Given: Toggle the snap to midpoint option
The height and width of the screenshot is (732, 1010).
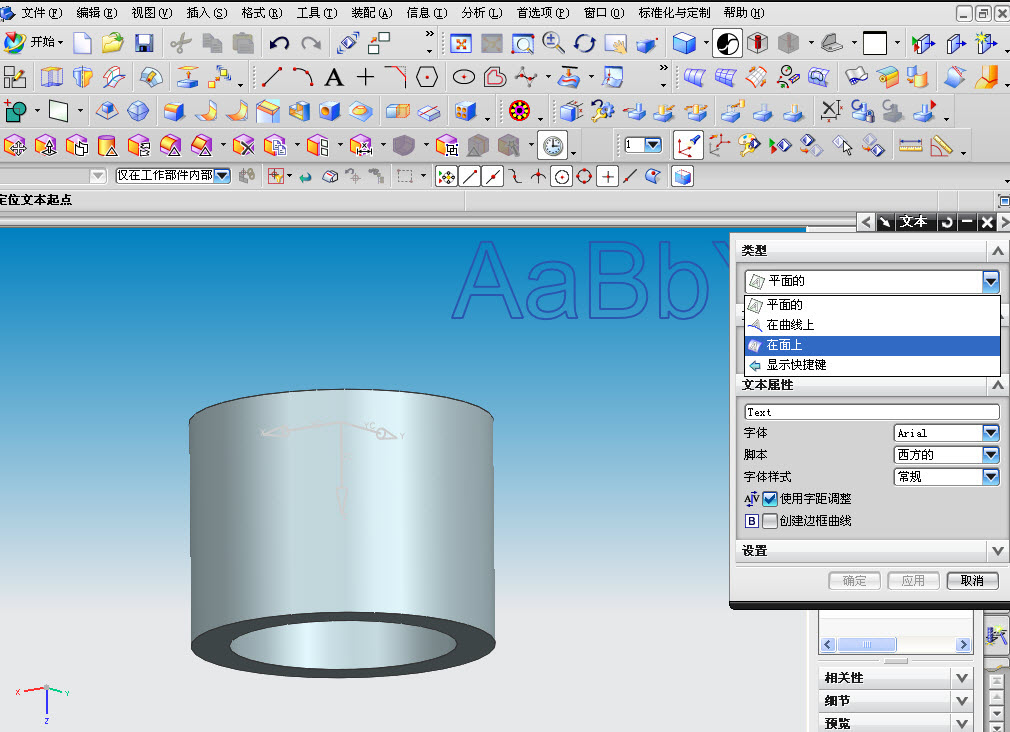Looking at the screenshot, I should [493, 177].
